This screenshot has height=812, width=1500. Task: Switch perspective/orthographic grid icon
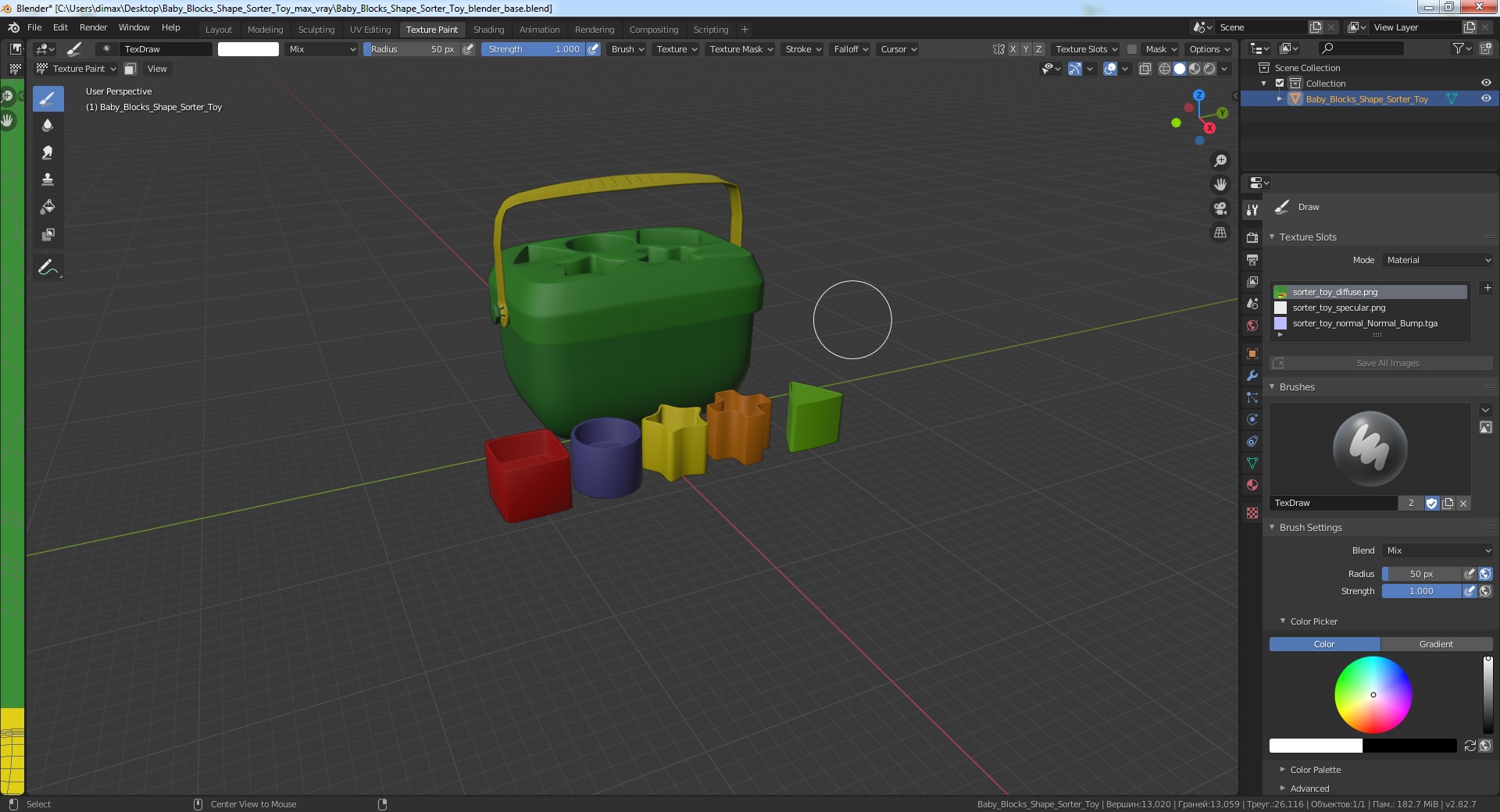click(1220, 233)
